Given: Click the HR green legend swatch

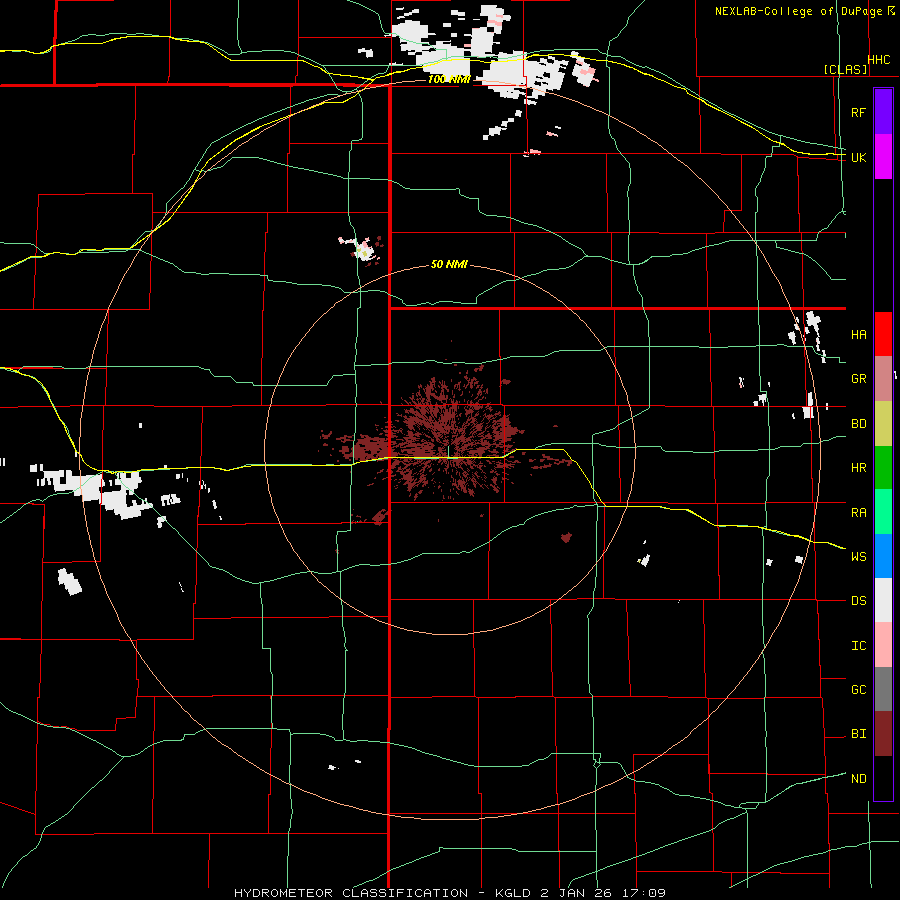Looking at the screenshot, I should 883,468.
